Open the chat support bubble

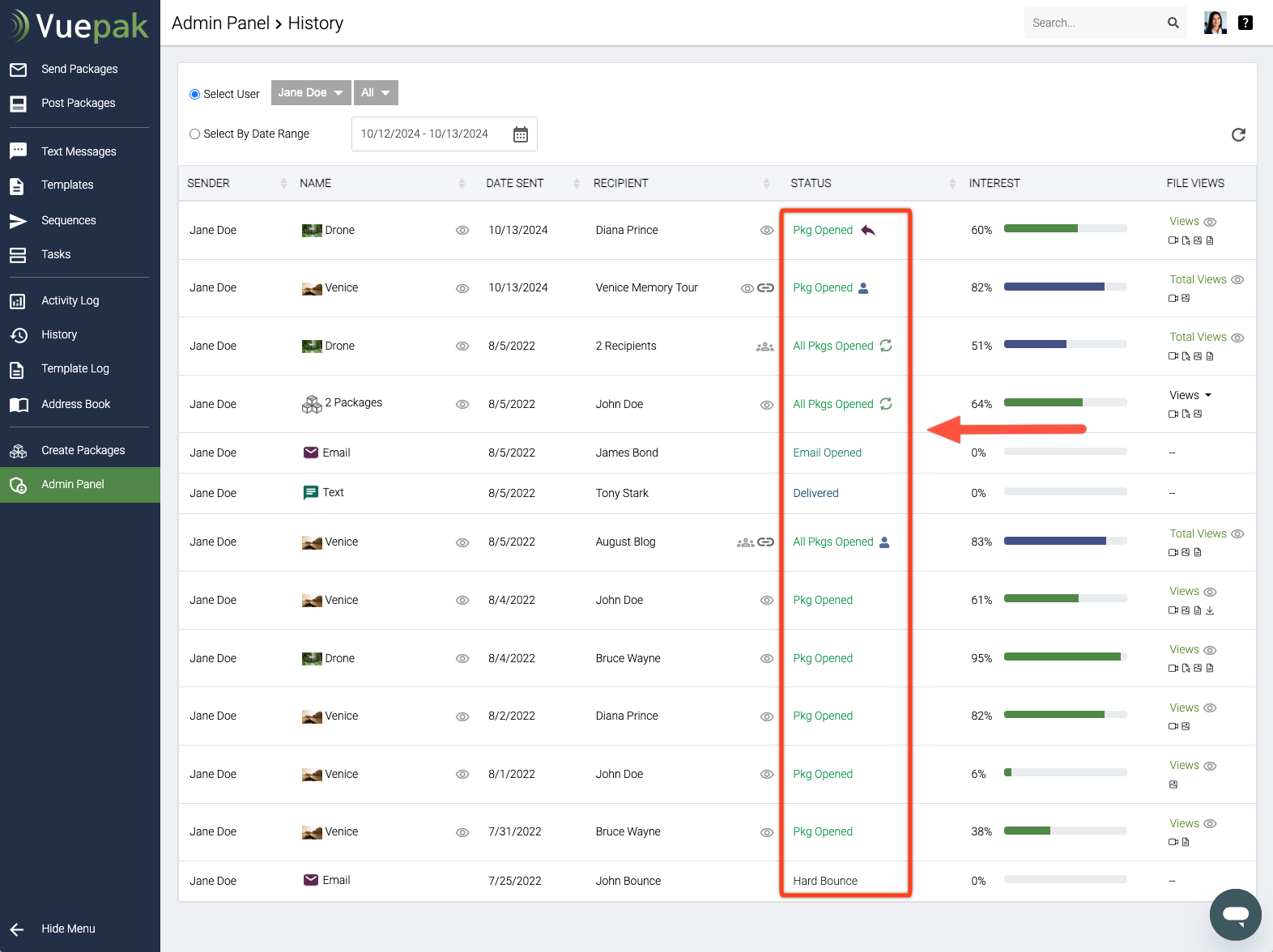point(1235,915)
